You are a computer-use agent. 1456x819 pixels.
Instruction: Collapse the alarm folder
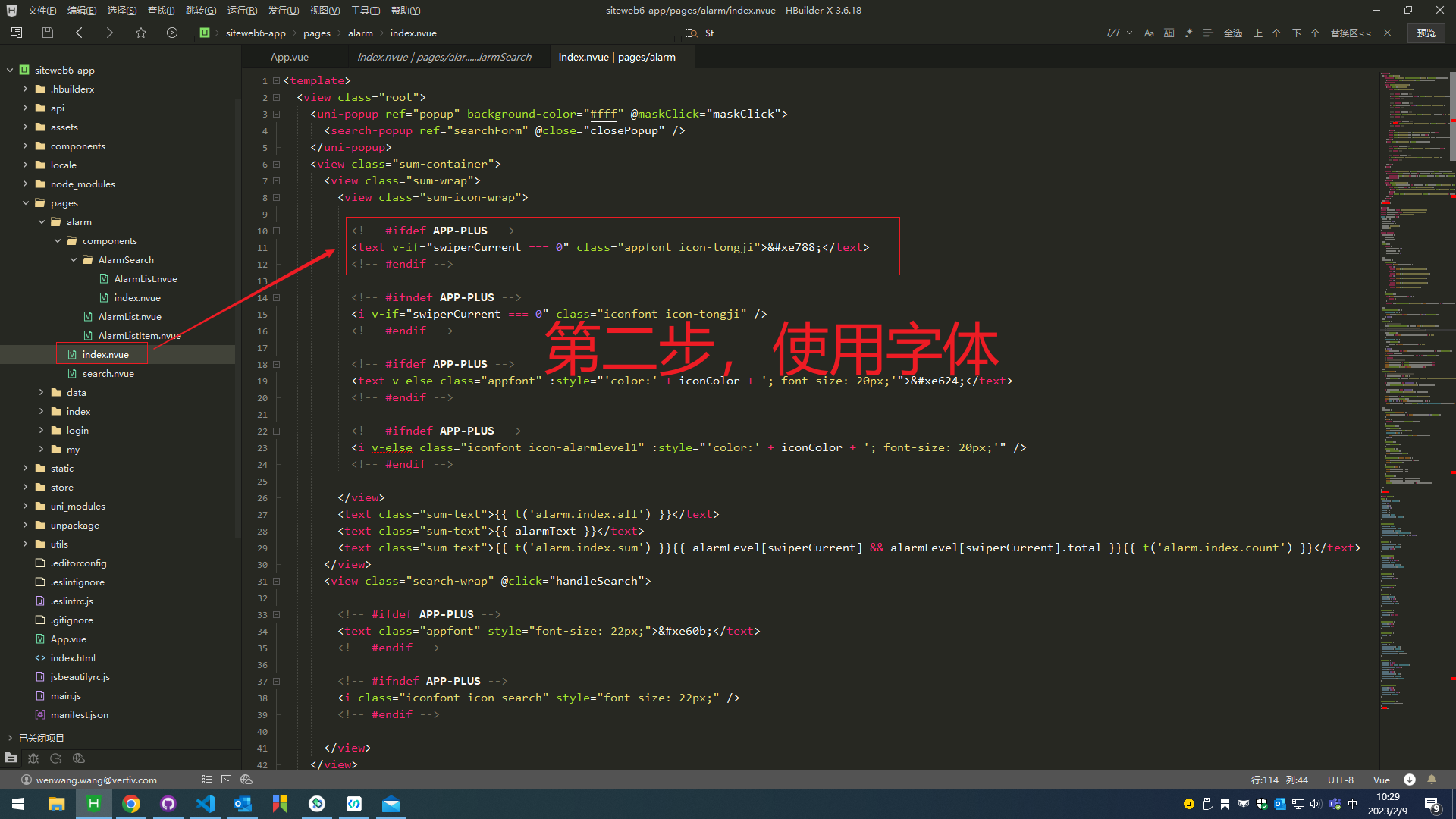pos(42,221)
